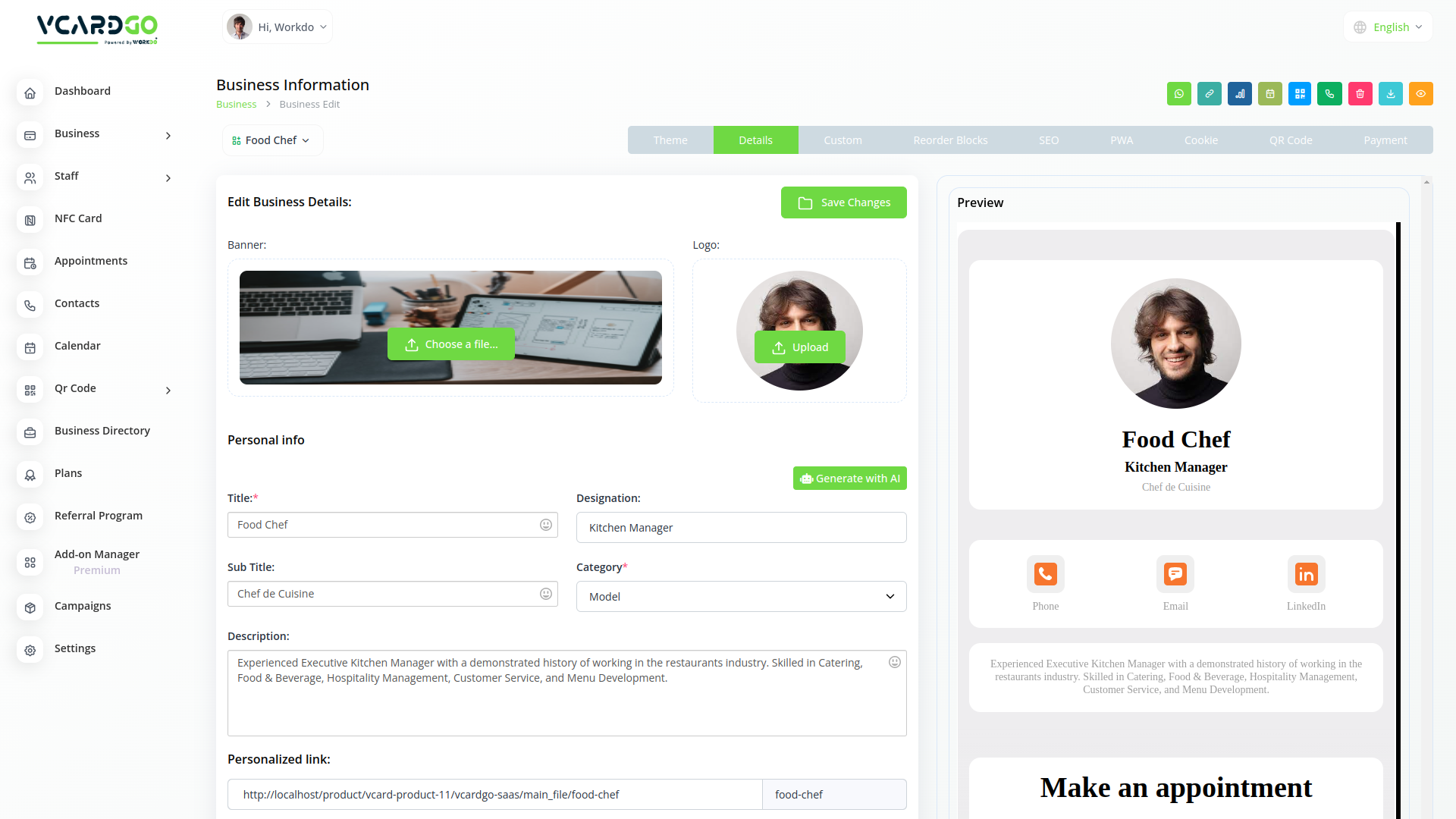Click the Generate with AI button

pyautogui.click(x=850, y=479)
